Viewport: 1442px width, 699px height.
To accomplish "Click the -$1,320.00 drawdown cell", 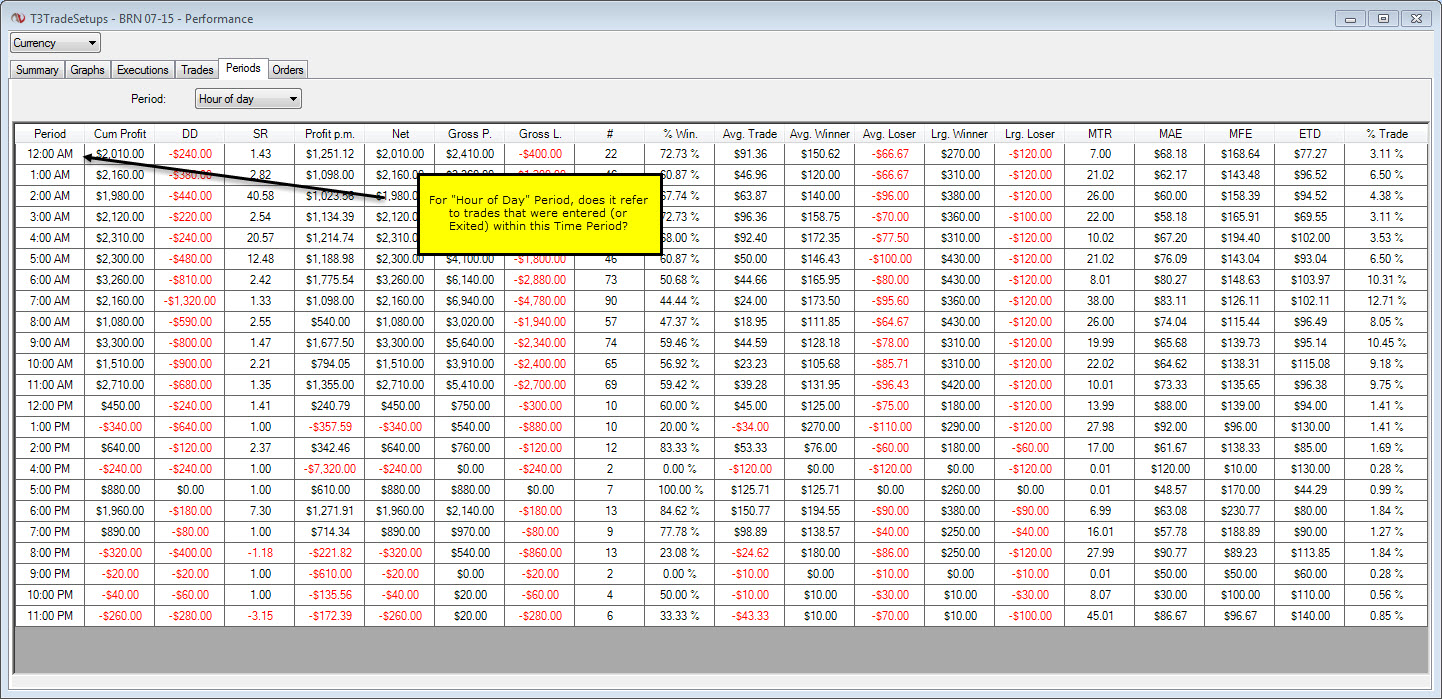I will pyautogui.click(x=190, y=301).
